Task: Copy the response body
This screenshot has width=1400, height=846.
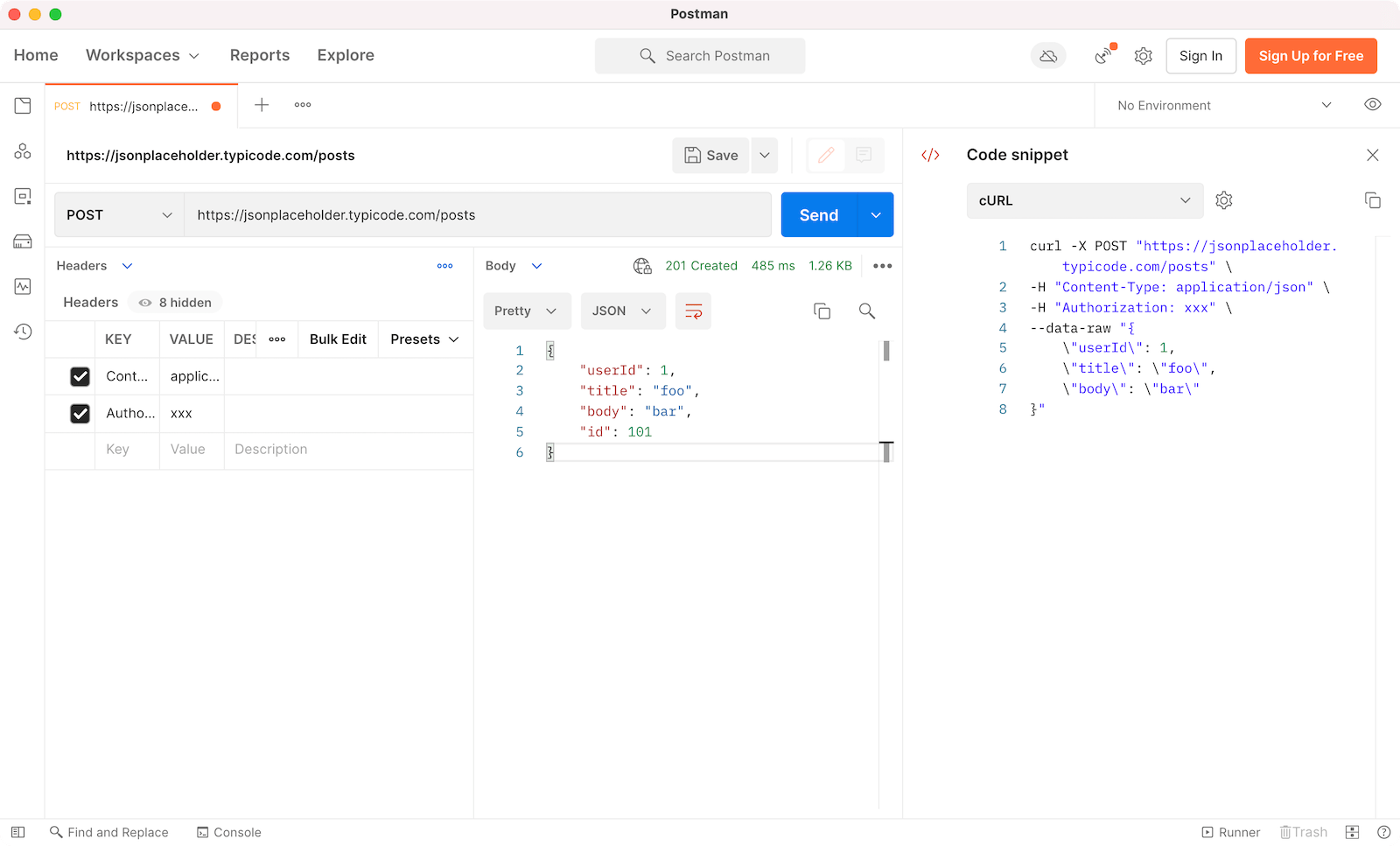Action: (x=822, y=311)
